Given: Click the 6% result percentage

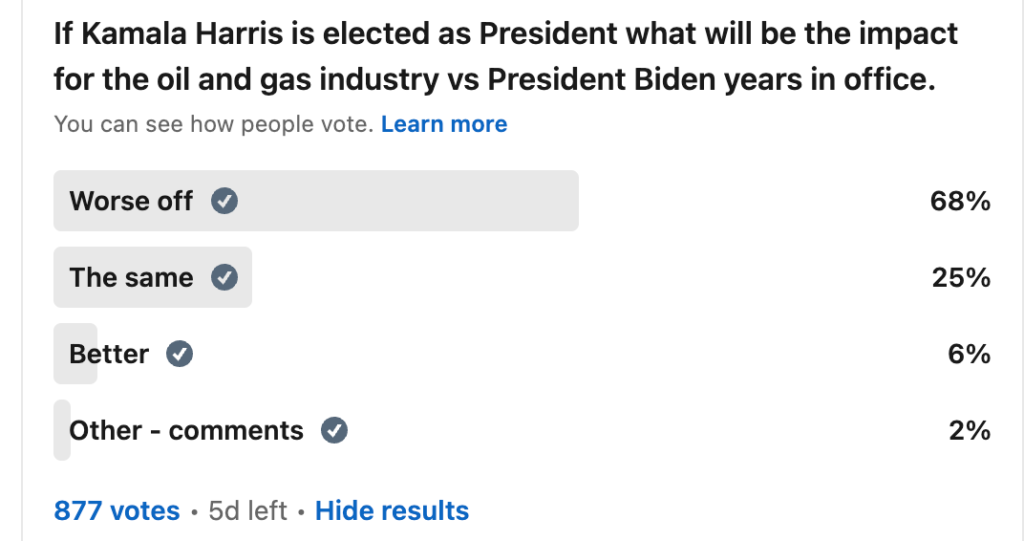Looking at the screenshot, I should pyautogui.click(x=968, y=354).
